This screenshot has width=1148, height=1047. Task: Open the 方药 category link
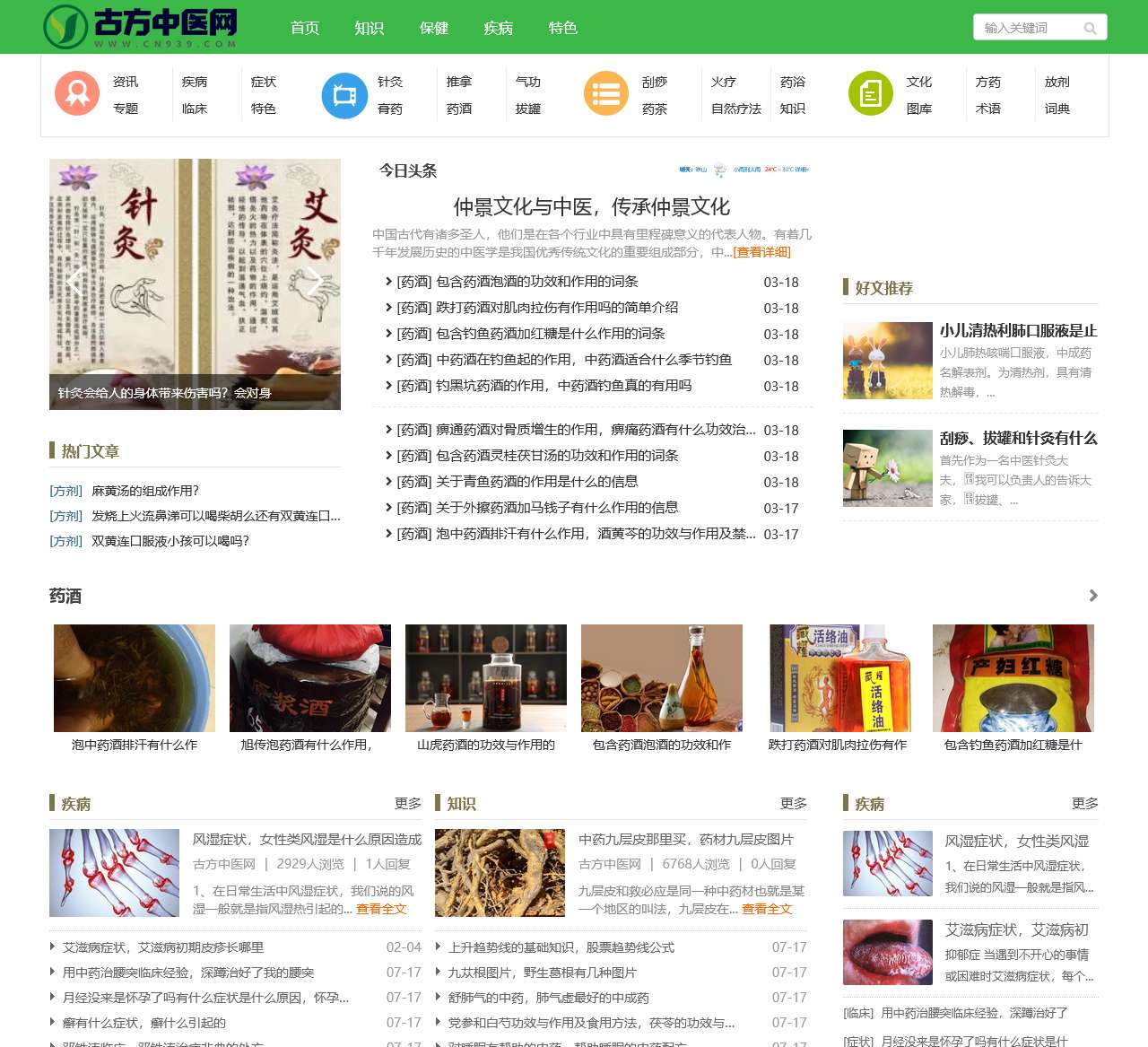[988, 82]
